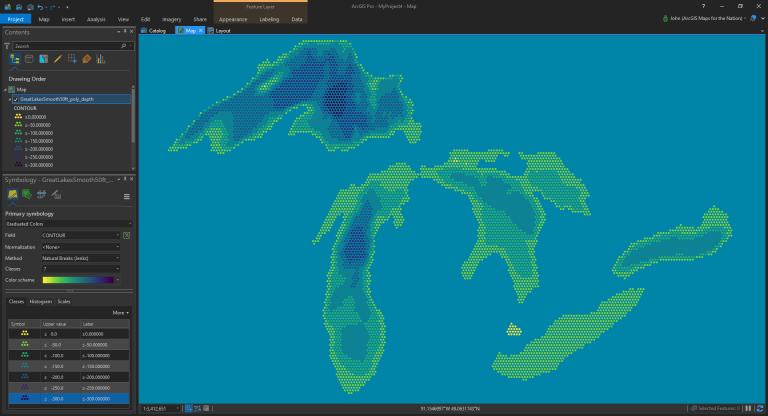Switch to the Scales tab in Symbology
Image resolution: width=768 pixels, height=416 pixels.
[64, 302]
